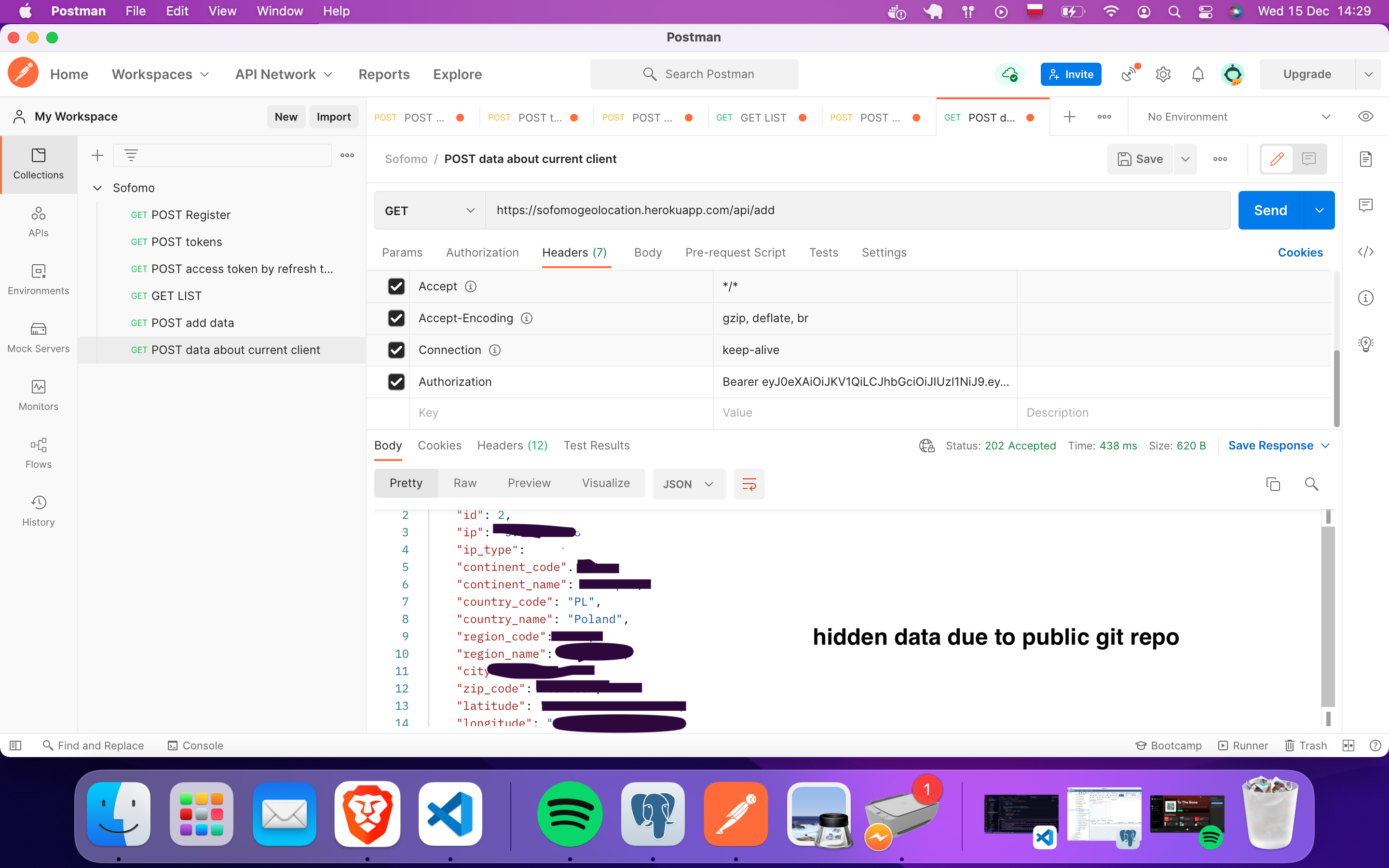Uncheck the Connection header
Viewport: 1389px width, 868px height.
pyautogui.click(x=396, y=350)
